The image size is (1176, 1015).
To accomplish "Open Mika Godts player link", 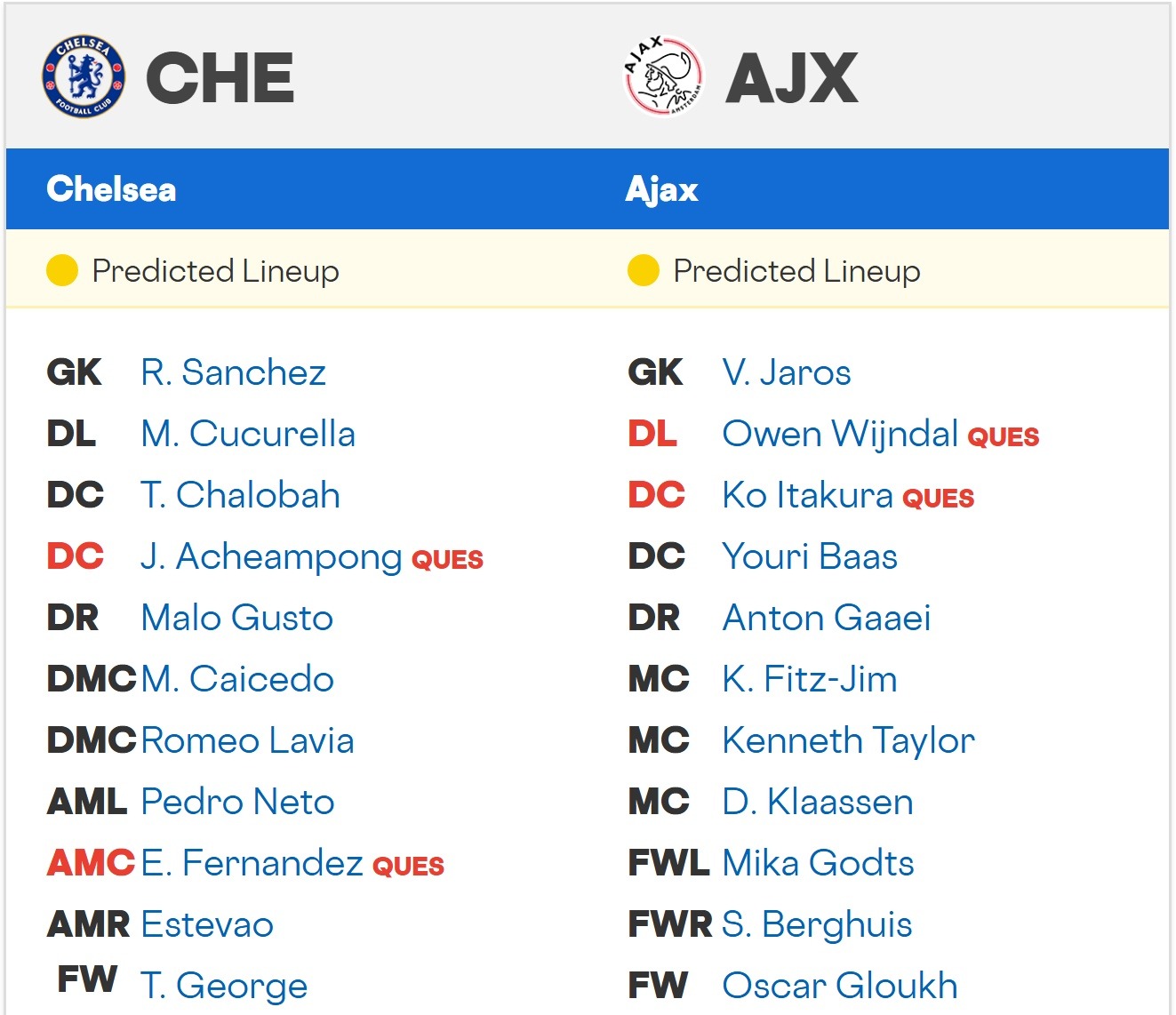I will point(818,863).
